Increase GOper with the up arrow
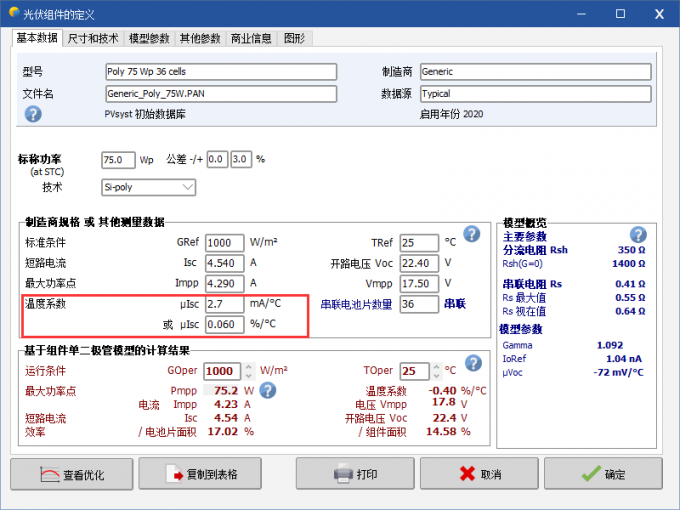Screen dimensions: 680x510 pos(248,367)
